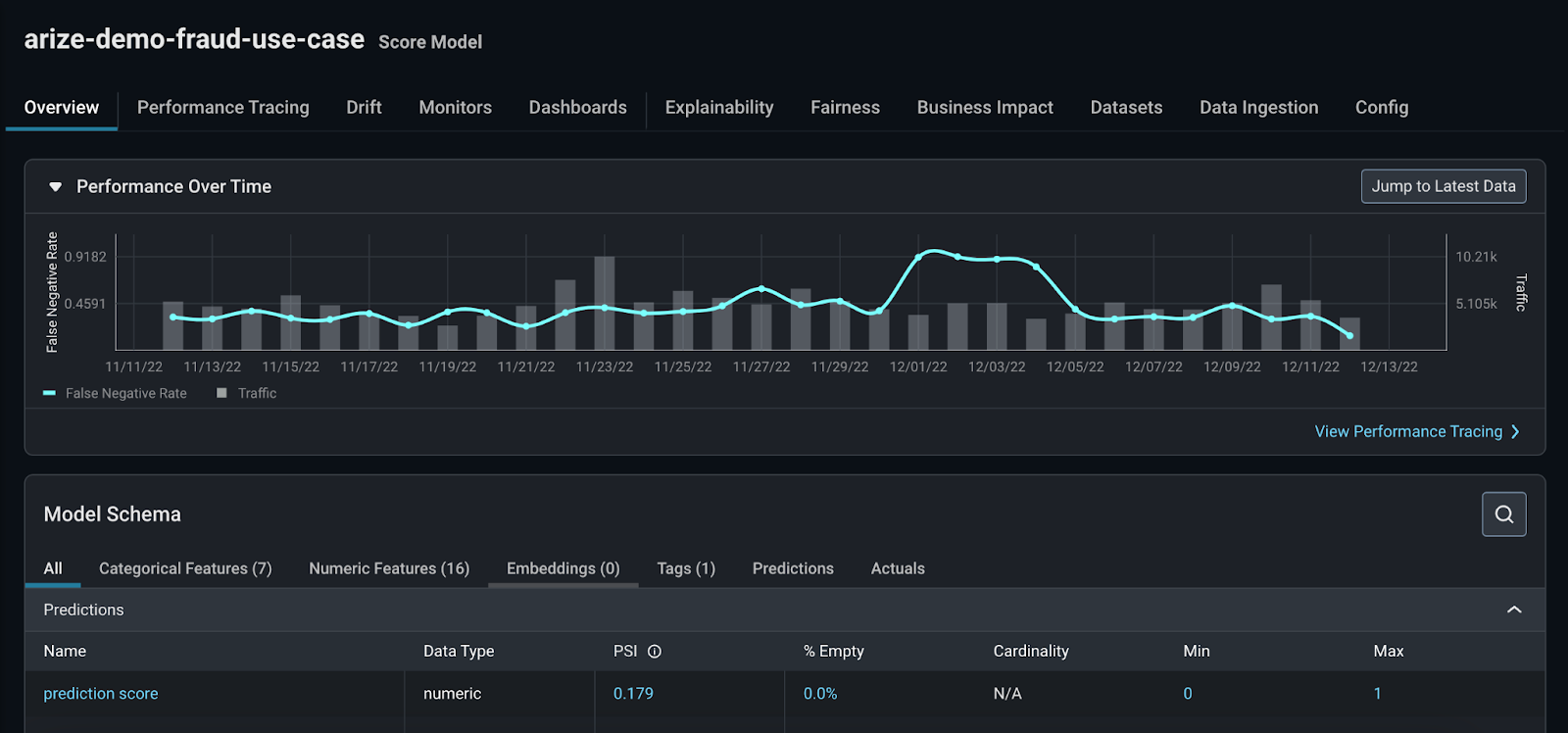Open the Fairness tab

[x=846, y=108]
